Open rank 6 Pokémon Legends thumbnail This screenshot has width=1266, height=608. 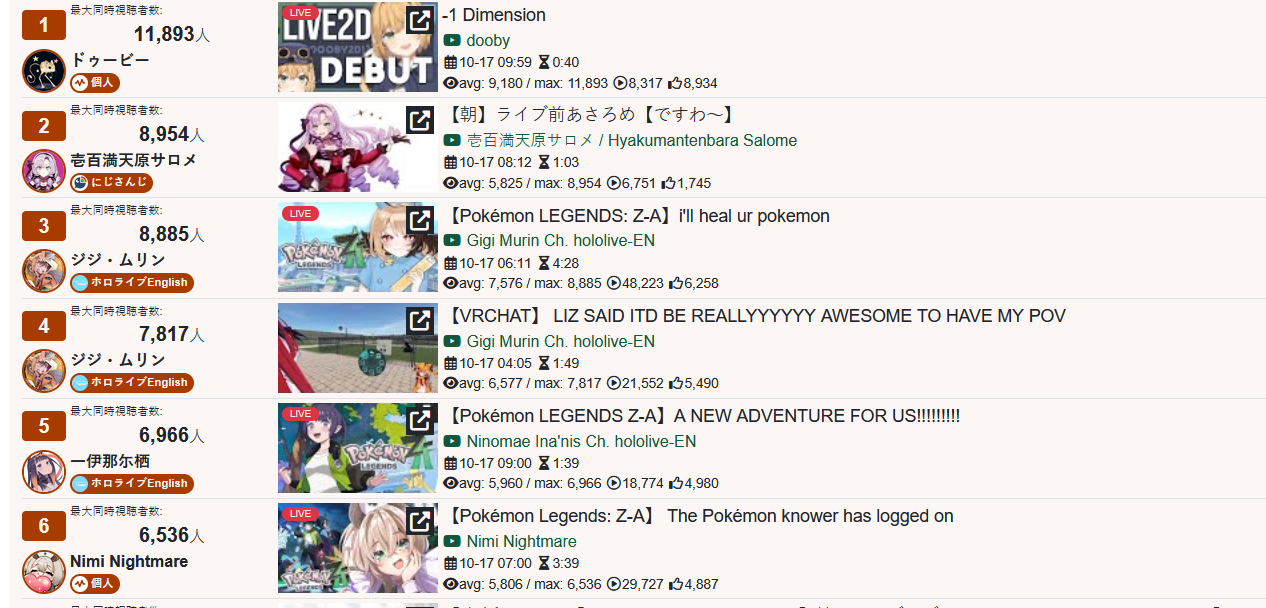[x=358, y=548]
